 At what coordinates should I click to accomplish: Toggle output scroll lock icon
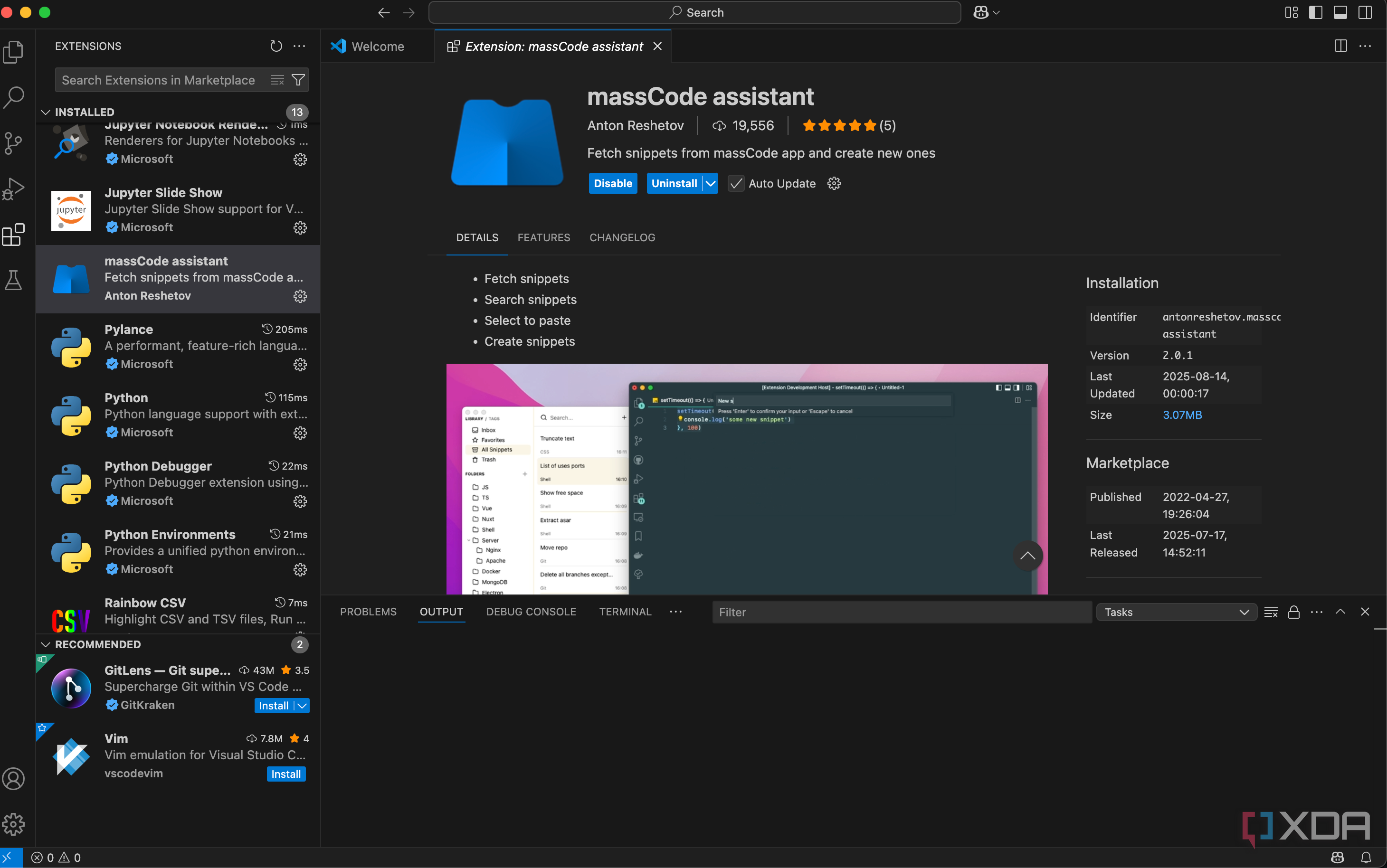tap(1293, 612)
